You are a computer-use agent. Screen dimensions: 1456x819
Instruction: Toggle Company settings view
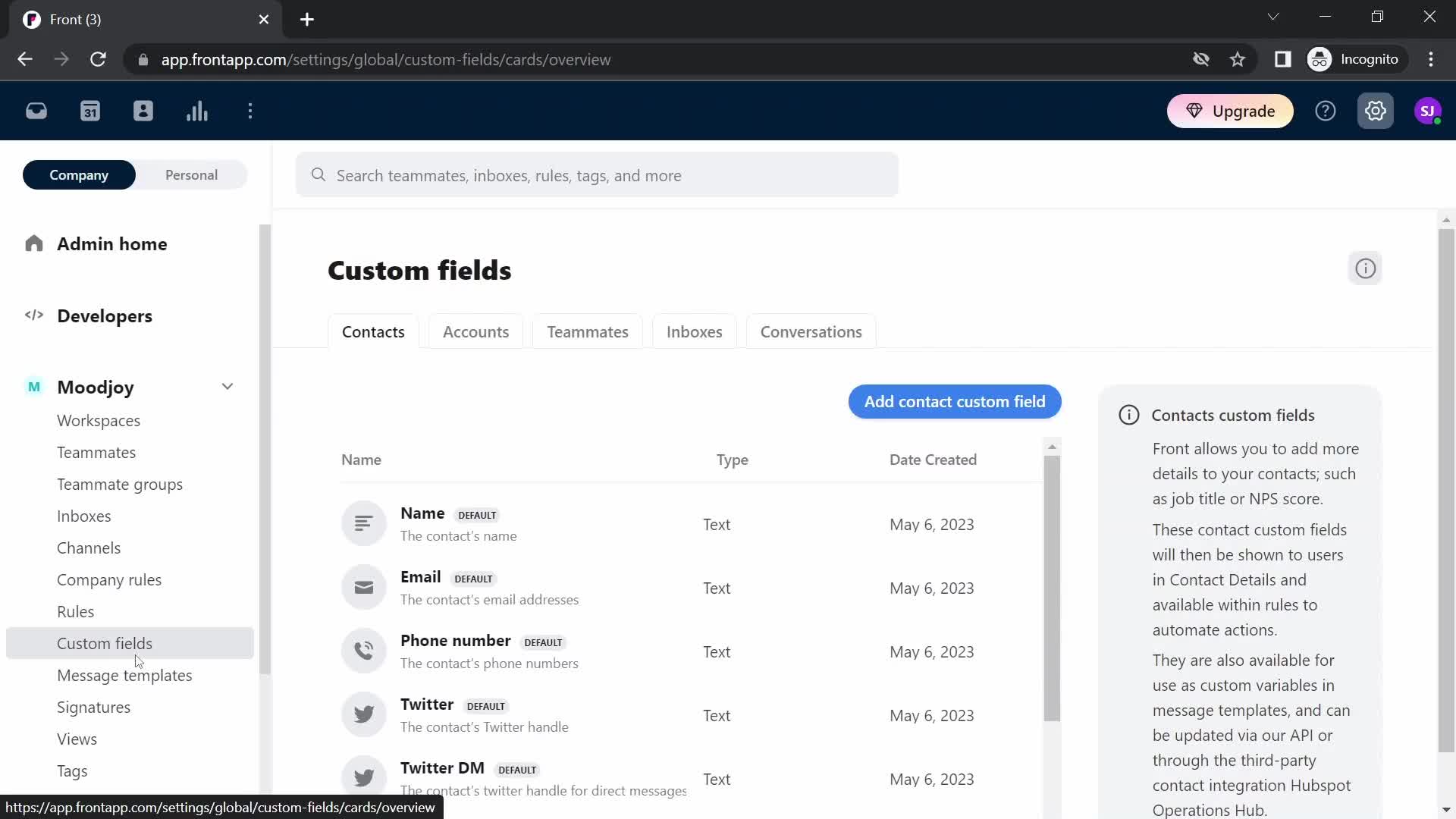[x=78, y=175]
